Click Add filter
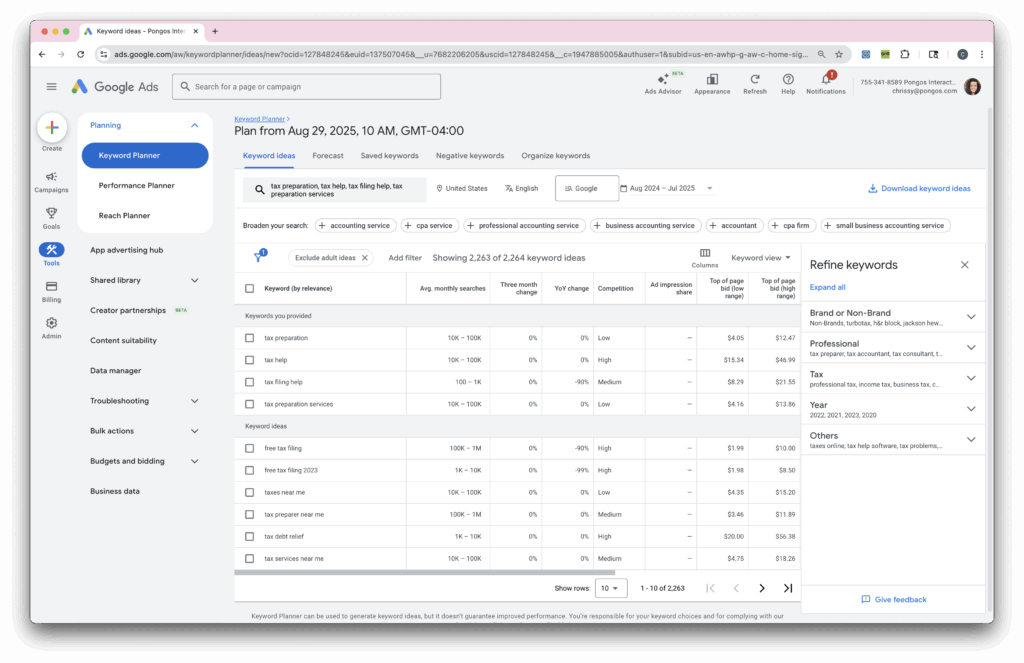Screen dimensions: 1024x663 coord(405,257)
